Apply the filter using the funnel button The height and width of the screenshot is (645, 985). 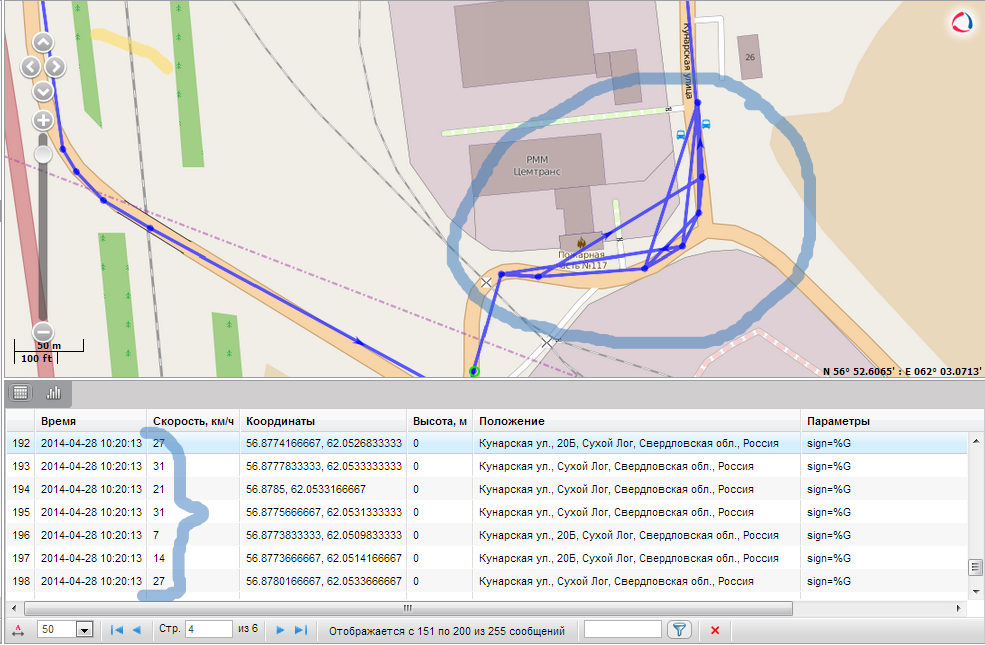[x=679, y=630]
